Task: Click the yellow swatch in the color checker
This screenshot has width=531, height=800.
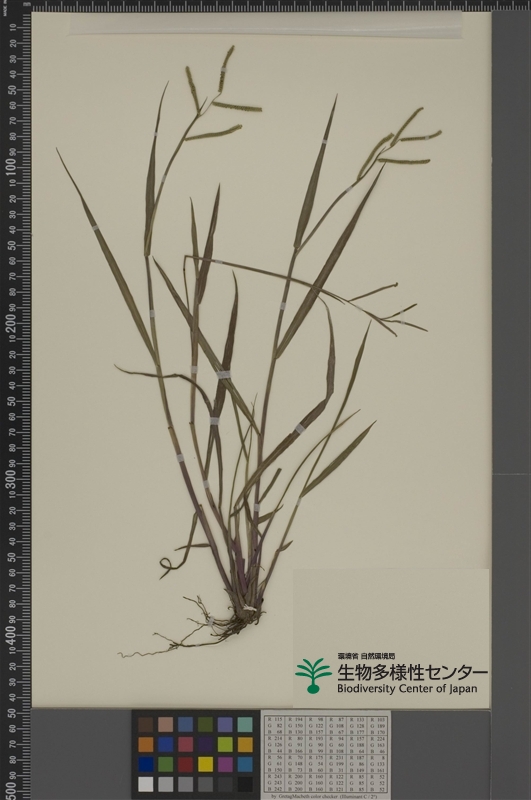Action: 205,764
